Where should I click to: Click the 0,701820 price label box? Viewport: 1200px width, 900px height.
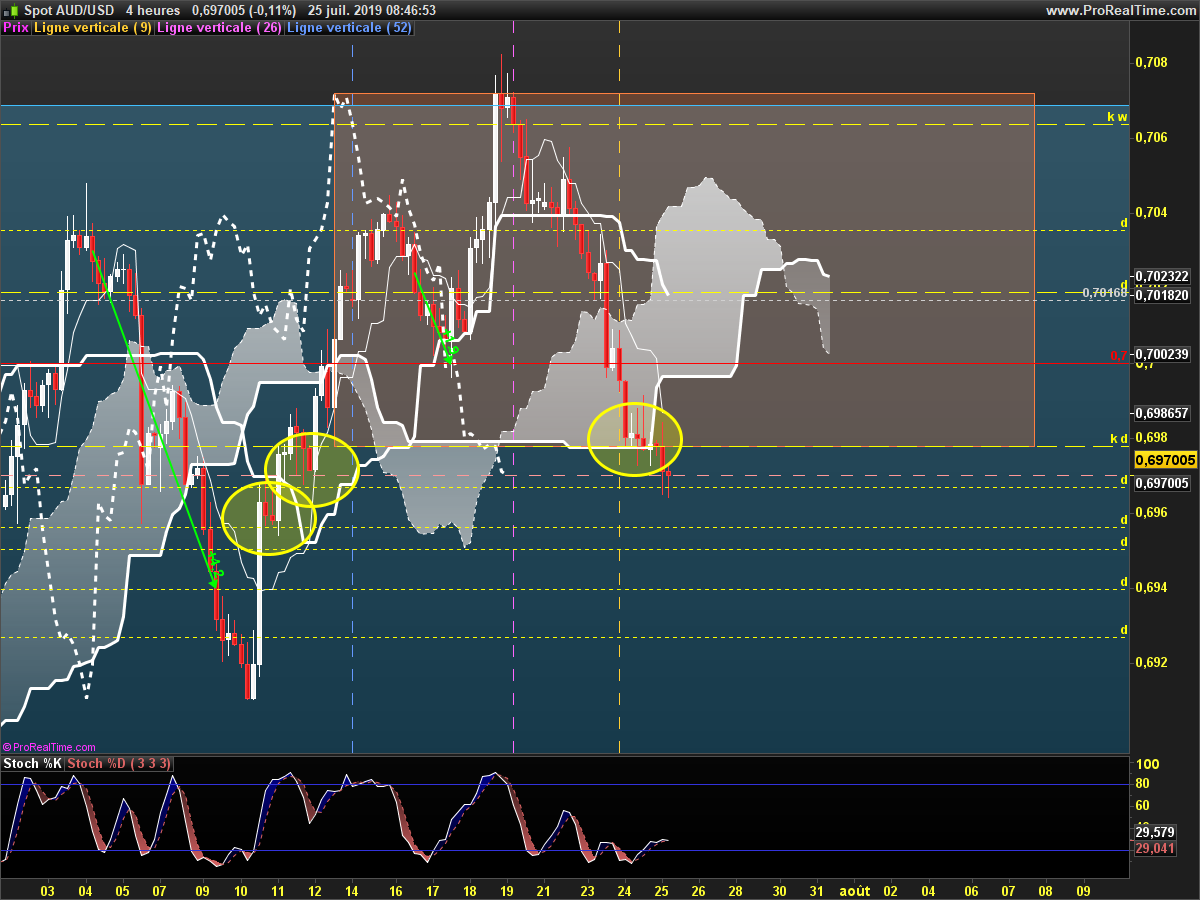coord(1160,295)
